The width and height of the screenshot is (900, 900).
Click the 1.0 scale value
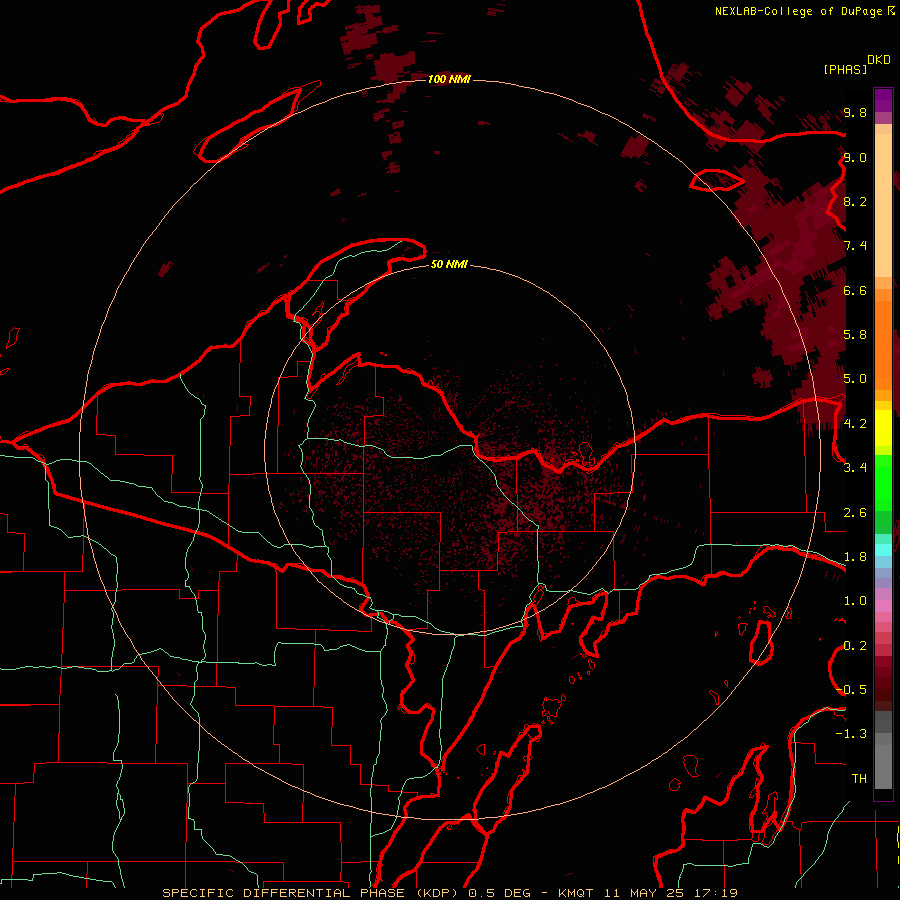(x=855, y=601)
